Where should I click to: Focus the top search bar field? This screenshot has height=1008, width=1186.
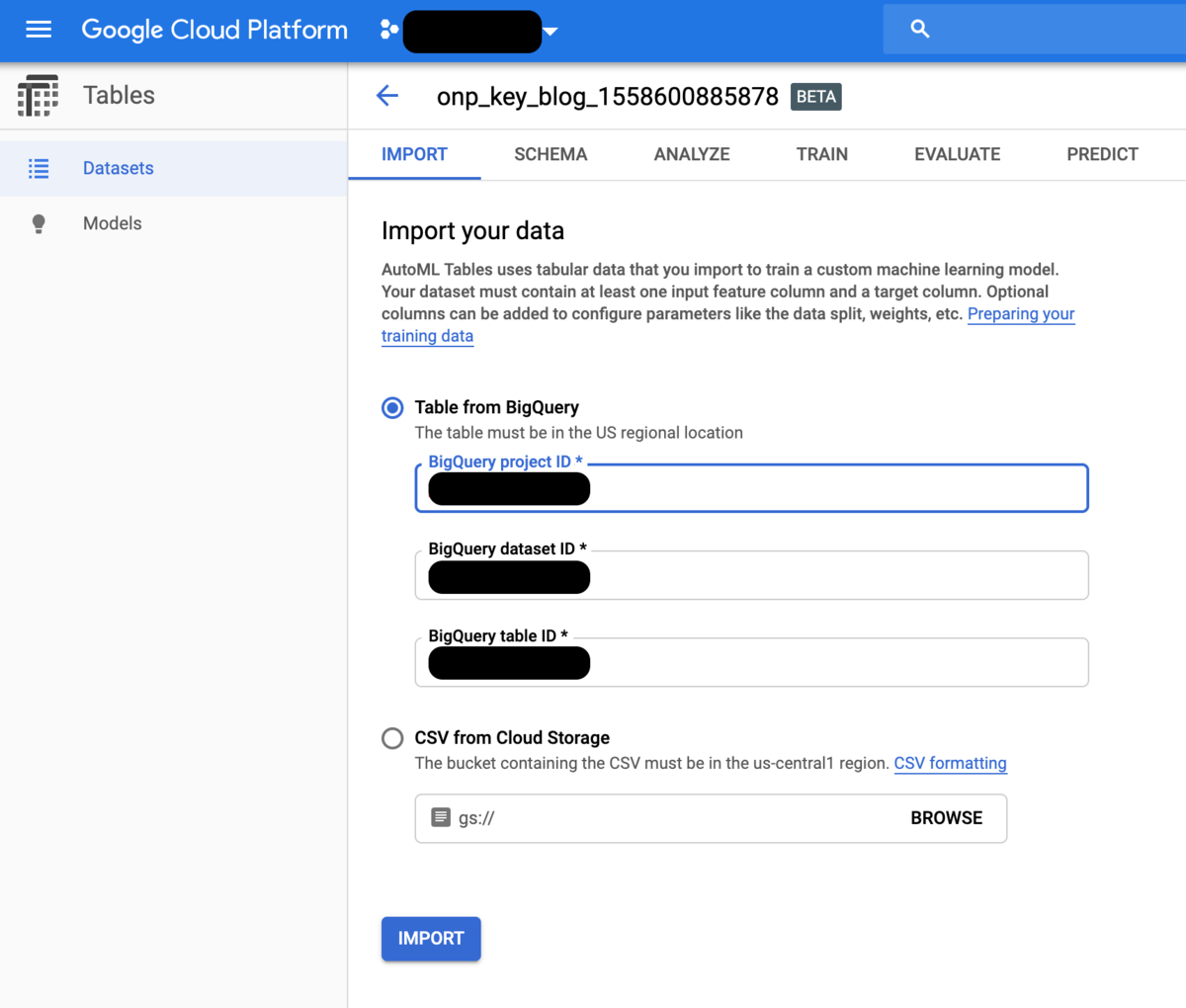click(1034, 30)
